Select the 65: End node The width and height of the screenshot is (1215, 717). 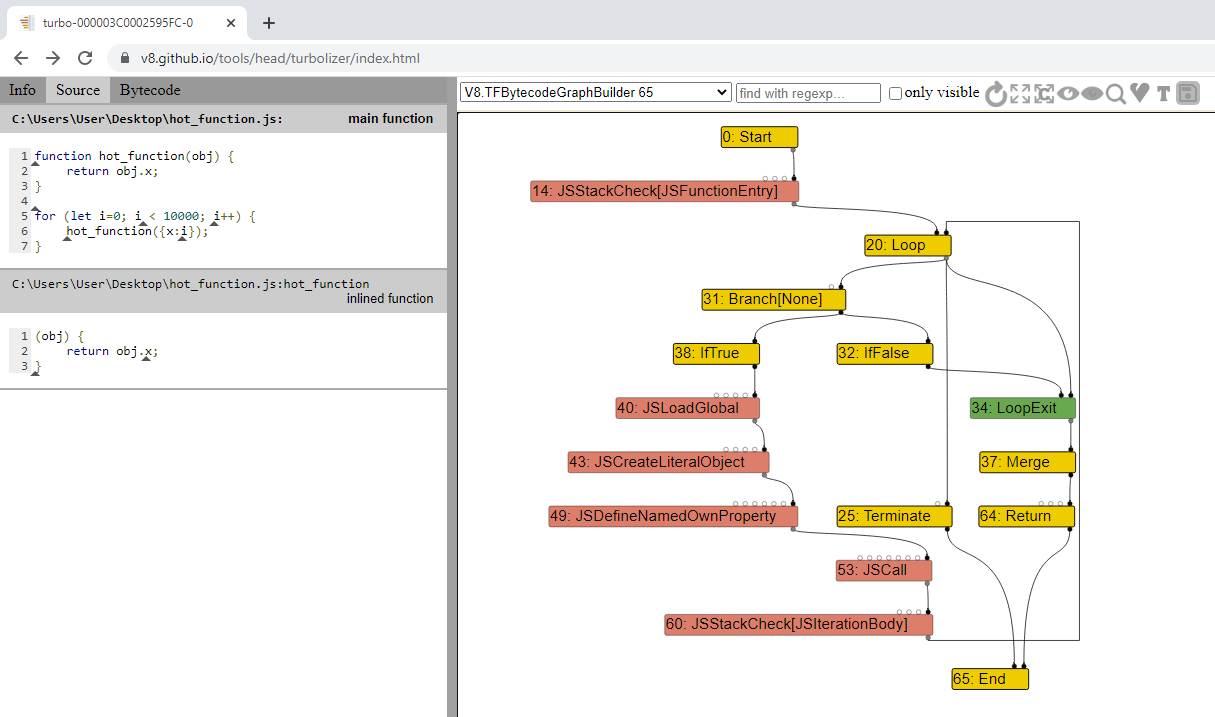pos(990,679)
